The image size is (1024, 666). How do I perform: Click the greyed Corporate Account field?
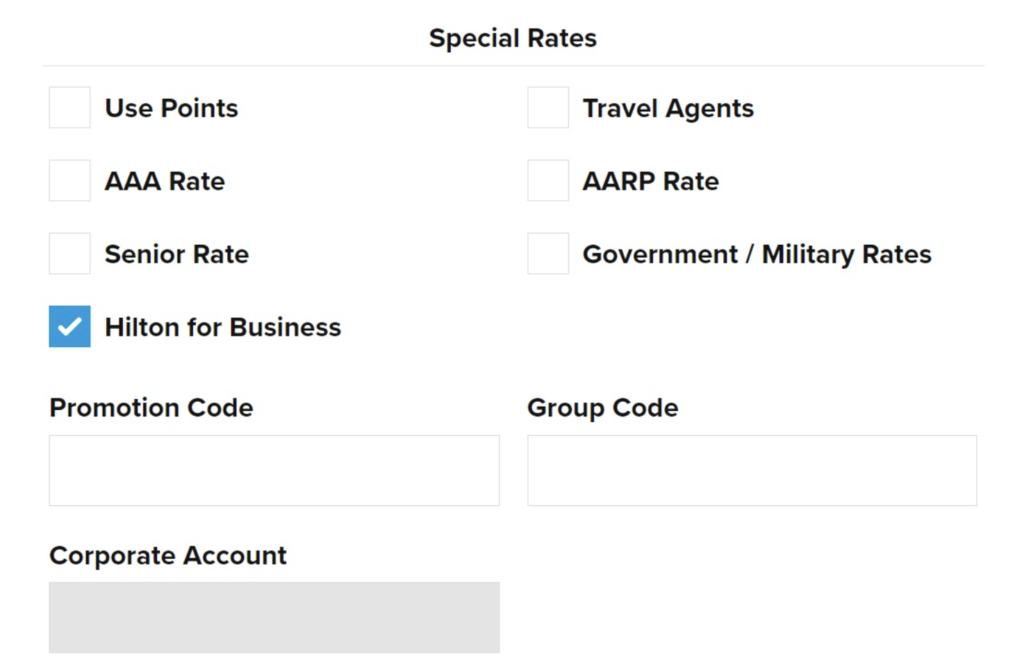(x=274, y=617)
